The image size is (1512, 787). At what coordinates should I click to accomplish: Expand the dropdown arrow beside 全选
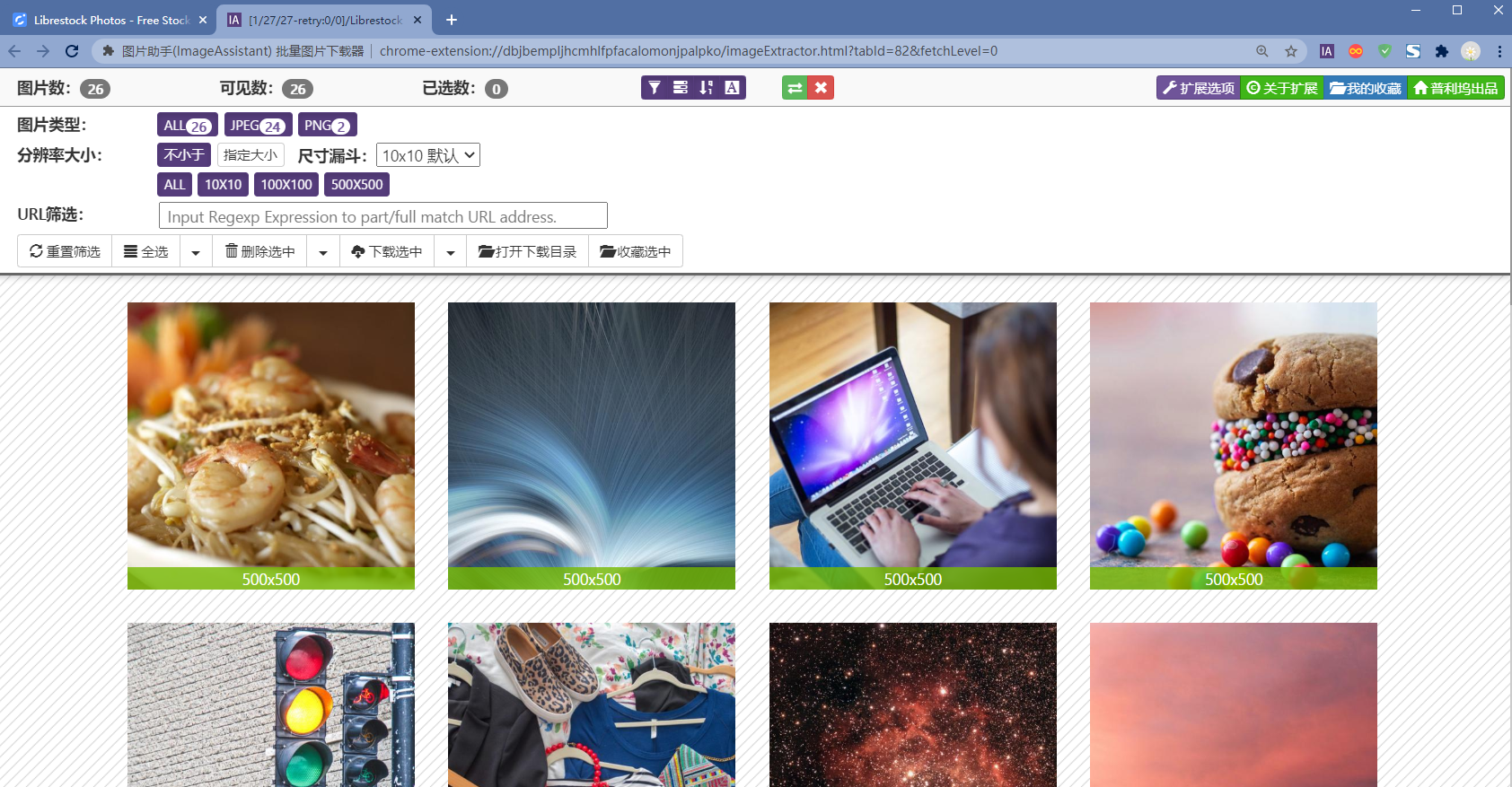[196, 251]
